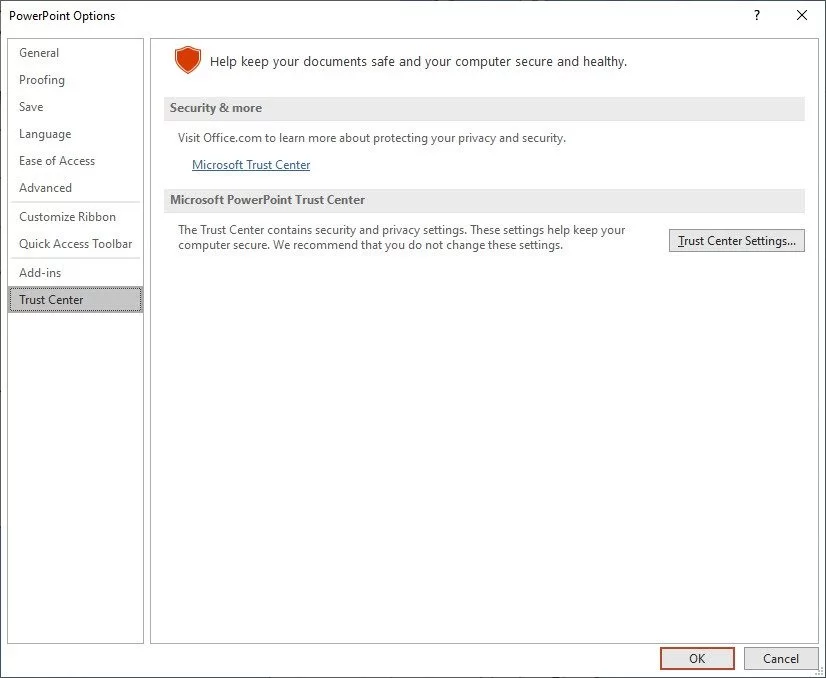
Task: Click the 'Security & more' section heading
Action: 215,108
